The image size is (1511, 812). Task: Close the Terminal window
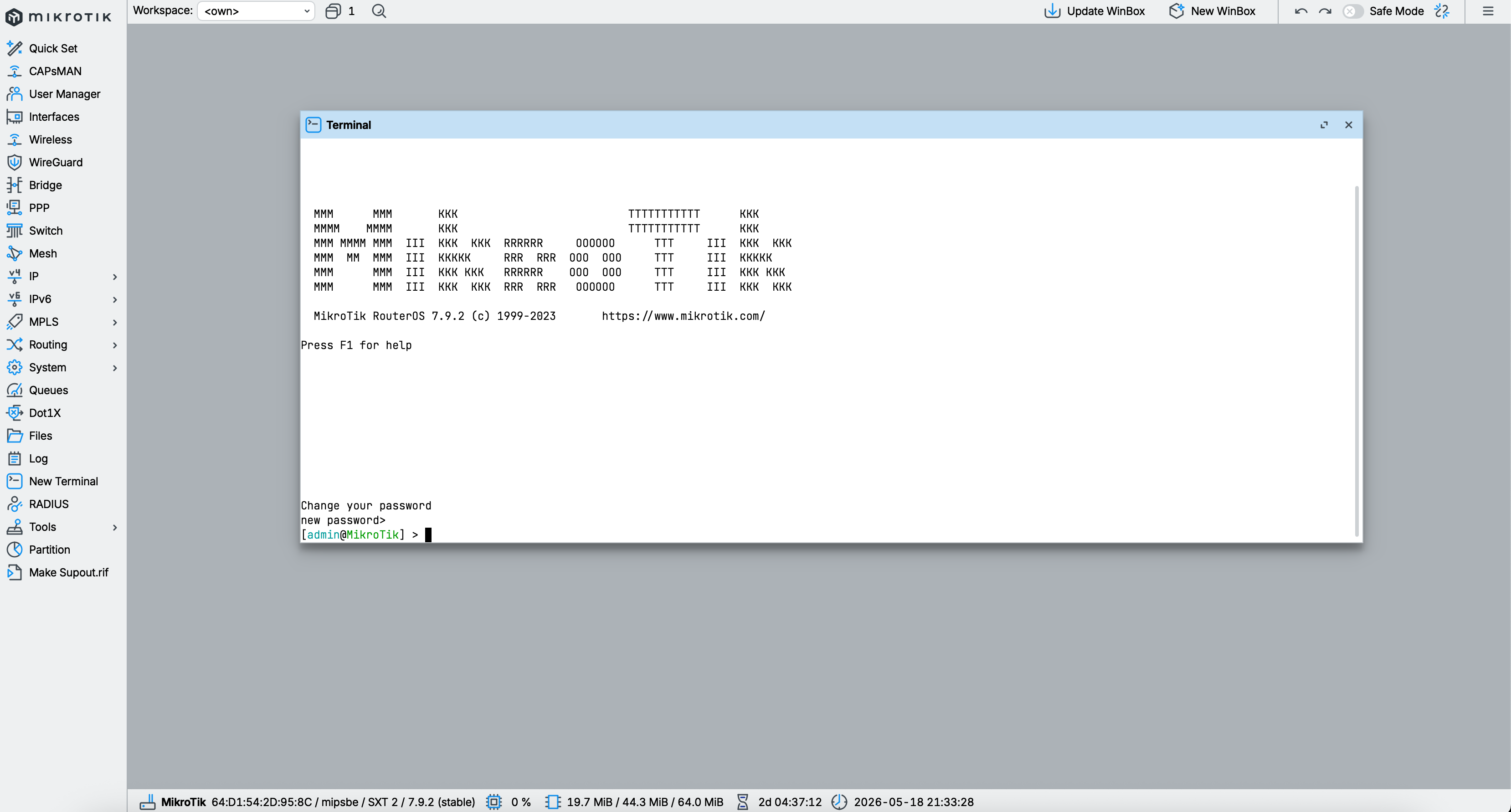pos(1348,125)
